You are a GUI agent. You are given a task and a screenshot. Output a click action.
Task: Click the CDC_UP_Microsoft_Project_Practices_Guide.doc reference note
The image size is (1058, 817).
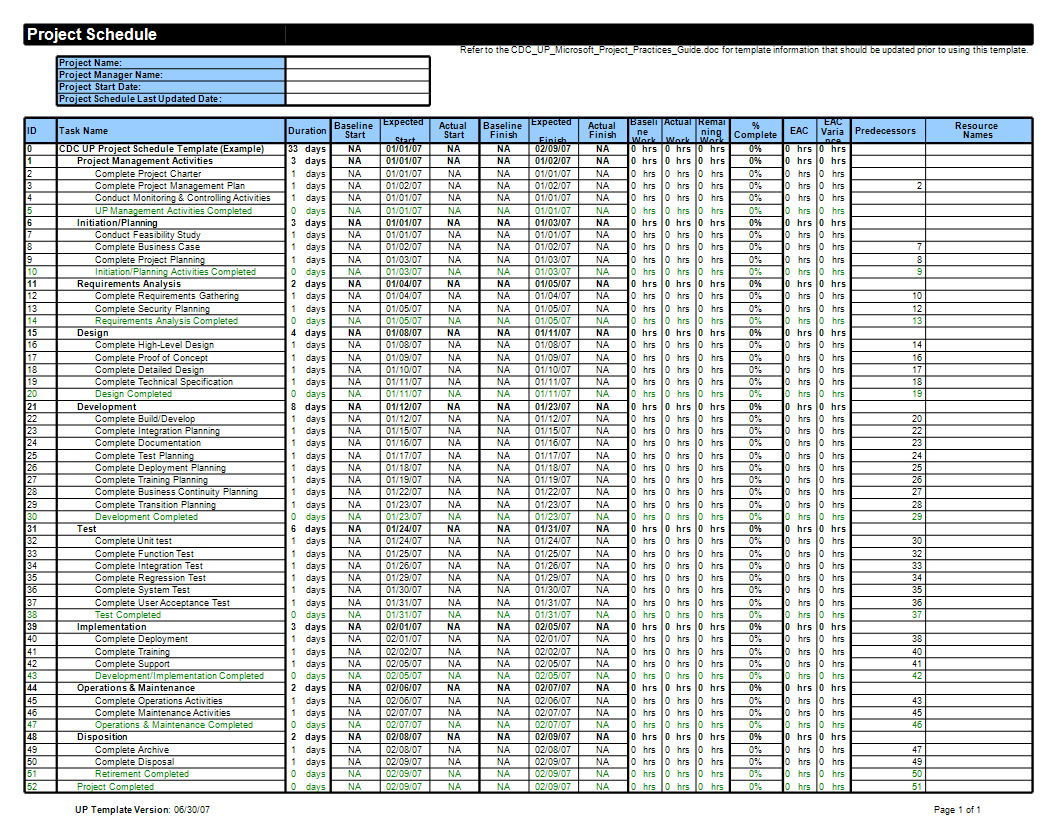click(744, 50)
